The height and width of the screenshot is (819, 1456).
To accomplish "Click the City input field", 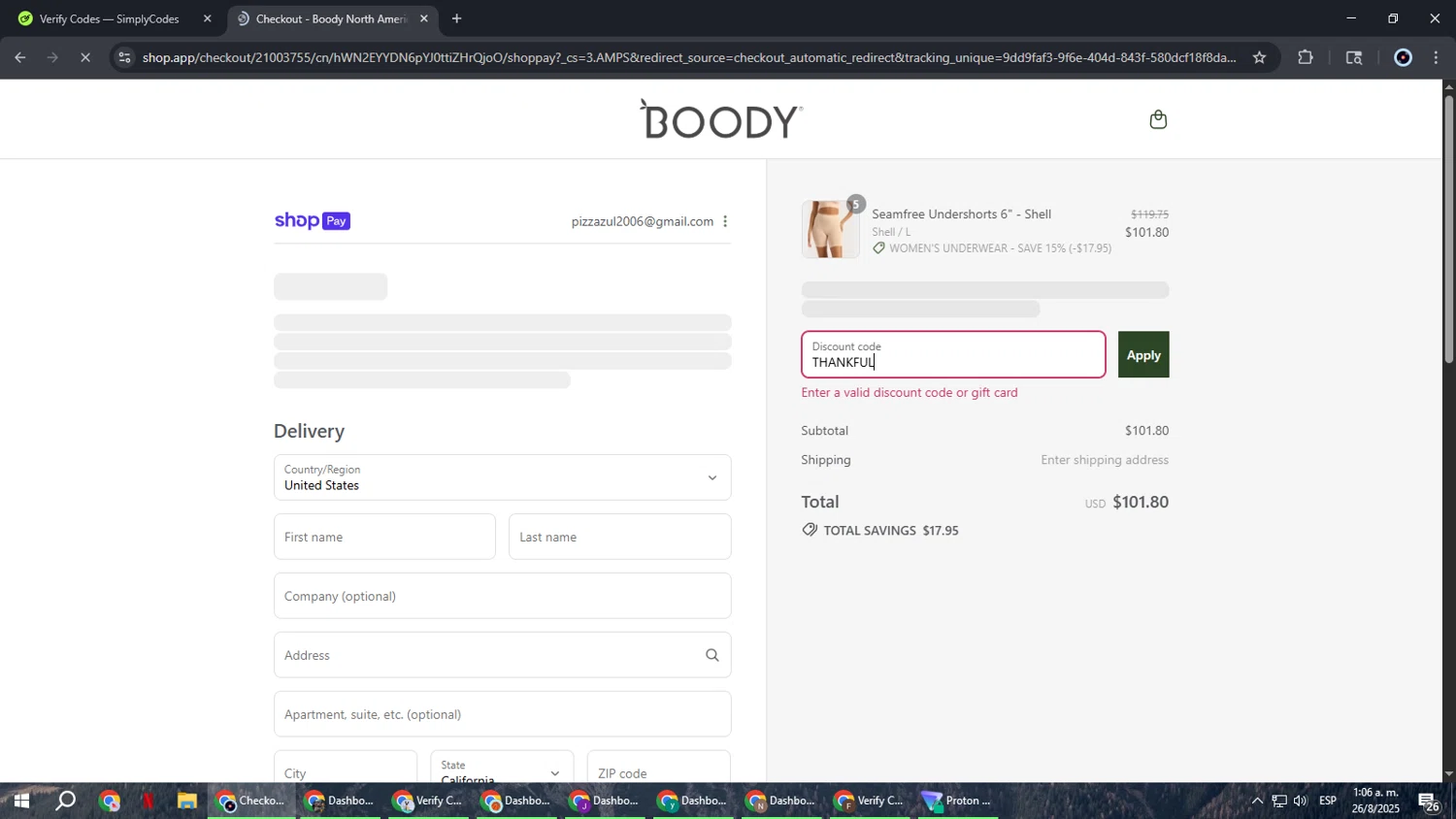I will (345, 767).
